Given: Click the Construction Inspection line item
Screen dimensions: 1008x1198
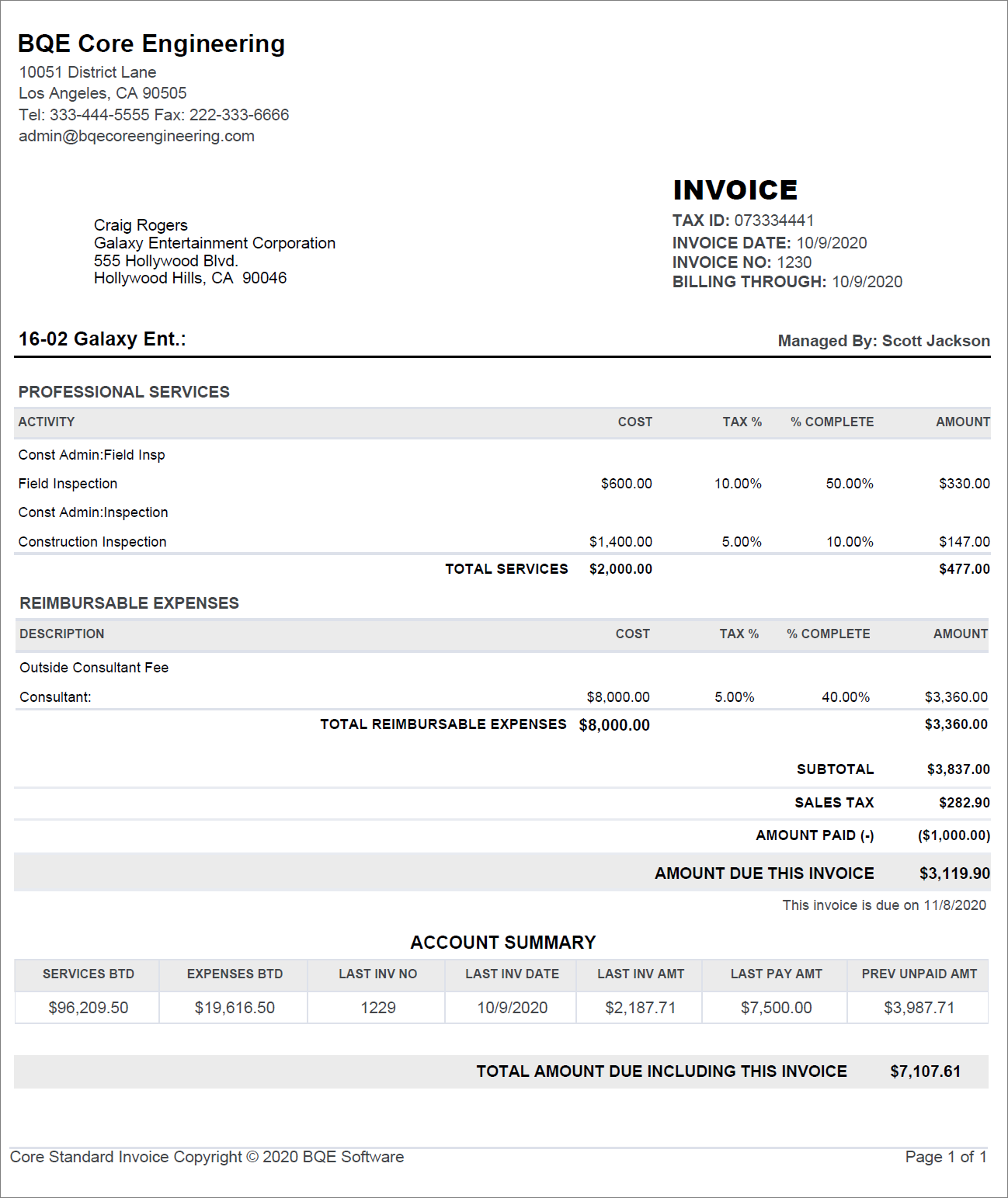Looking at the screenshot, I should click(92, 541).
